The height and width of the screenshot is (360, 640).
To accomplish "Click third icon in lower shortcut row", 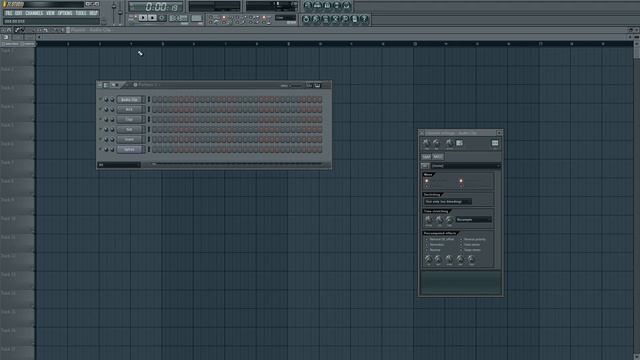I will tap(326, 19).
